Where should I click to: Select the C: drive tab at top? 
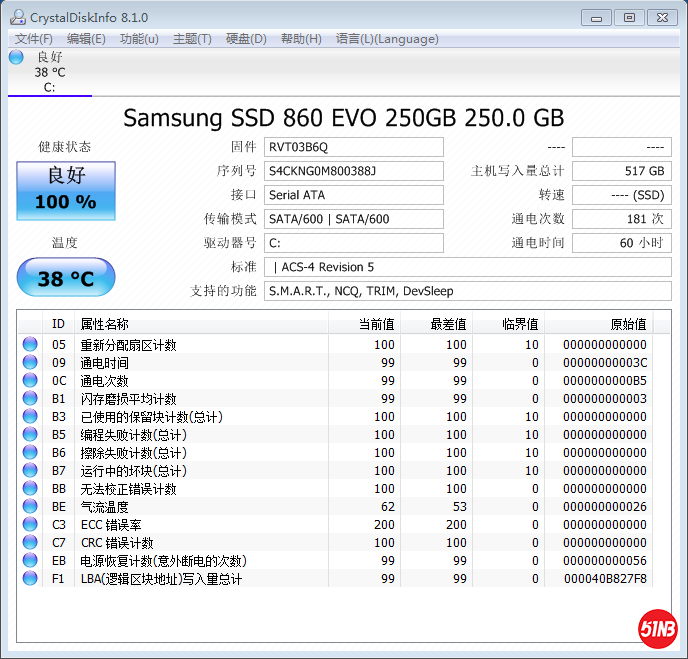pyautogui.click(x=49, y=72)
